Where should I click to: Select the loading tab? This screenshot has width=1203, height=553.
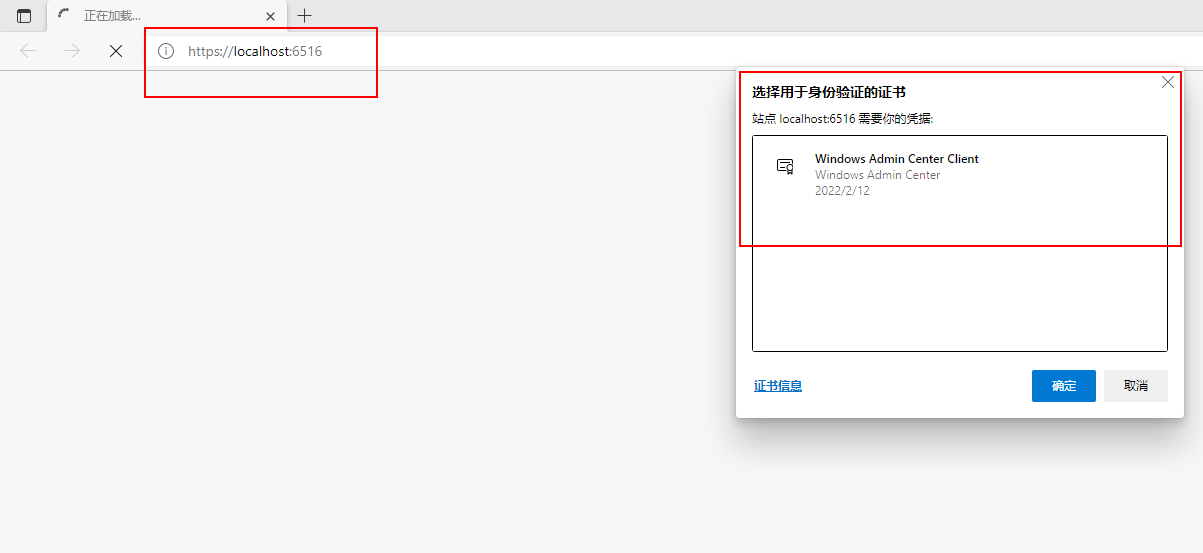pos(167,16)
